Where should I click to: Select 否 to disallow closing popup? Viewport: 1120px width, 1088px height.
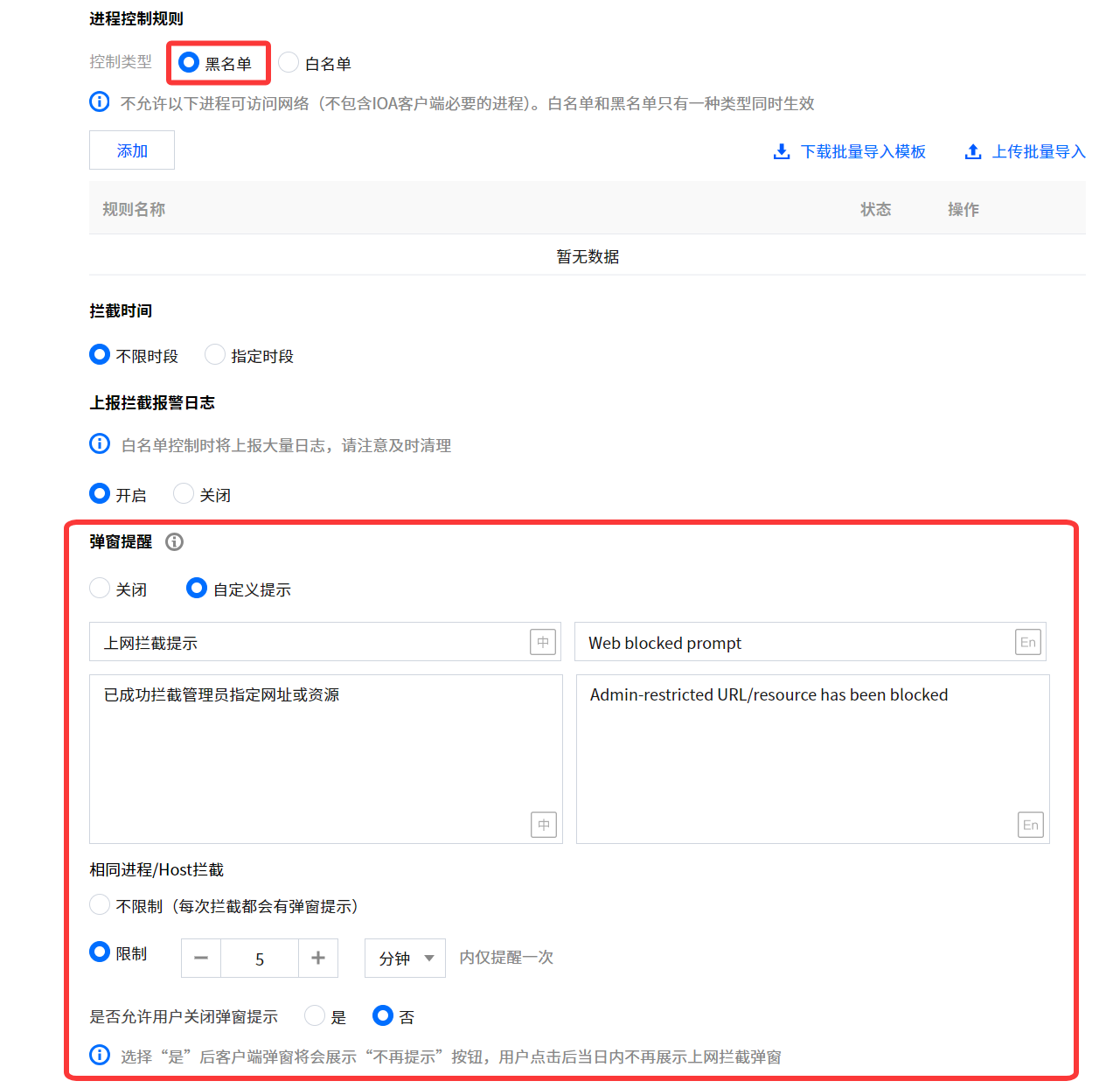pyautogui.click(x=383, y=1016)
